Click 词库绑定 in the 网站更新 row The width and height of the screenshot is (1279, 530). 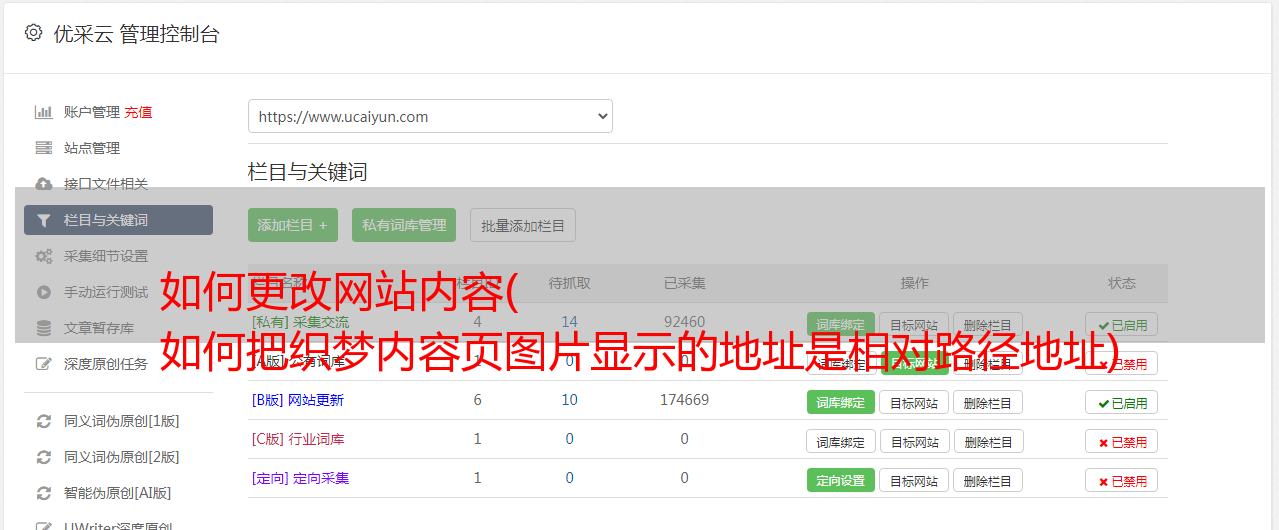pos(840,402)
